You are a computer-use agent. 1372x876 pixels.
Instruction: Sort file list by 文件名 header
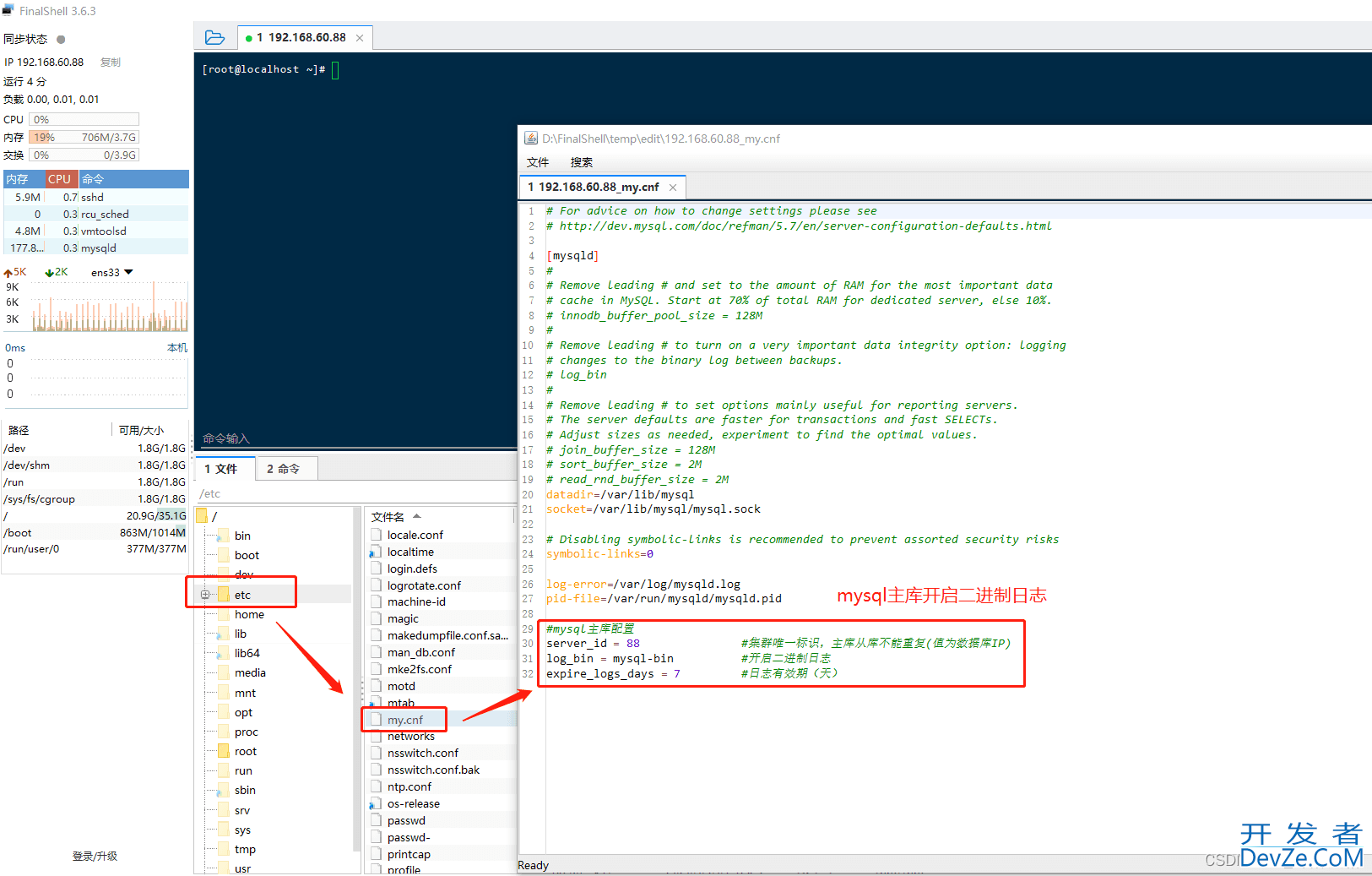click(x=439, y=516)
